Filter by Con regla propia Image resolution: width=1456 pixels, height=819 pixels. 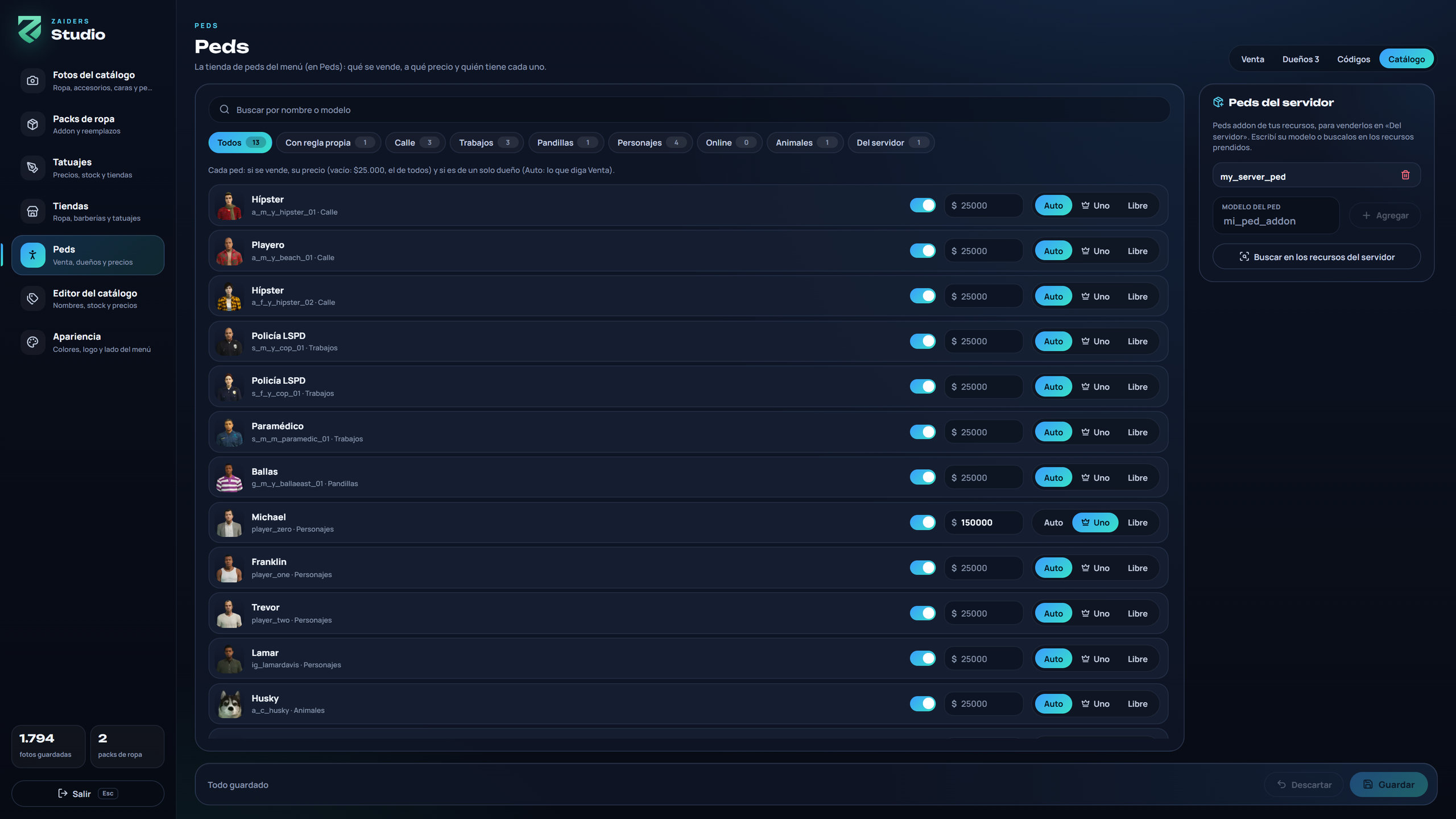[329, 143]
